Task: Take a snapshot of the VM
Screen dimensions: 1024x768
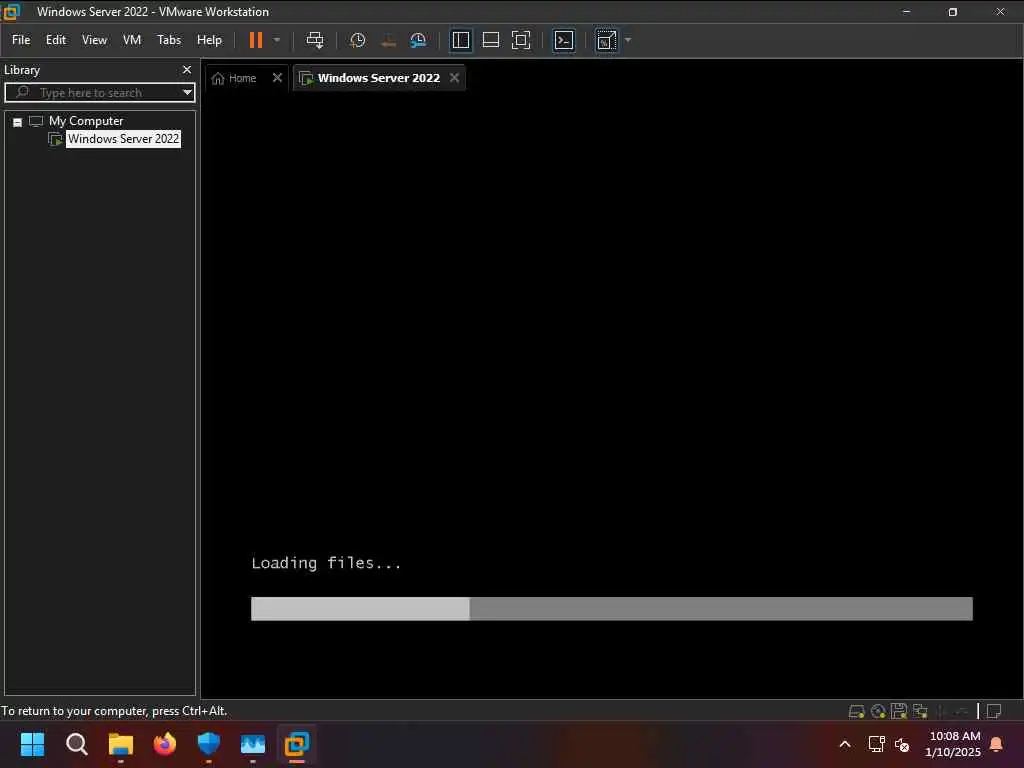Action: [357, 40]
